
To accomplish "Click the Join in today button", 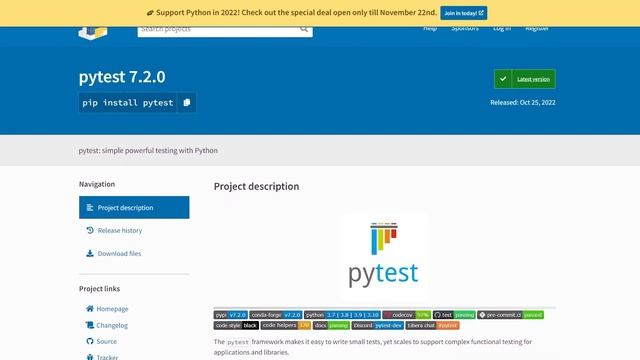I will point(464,13).
